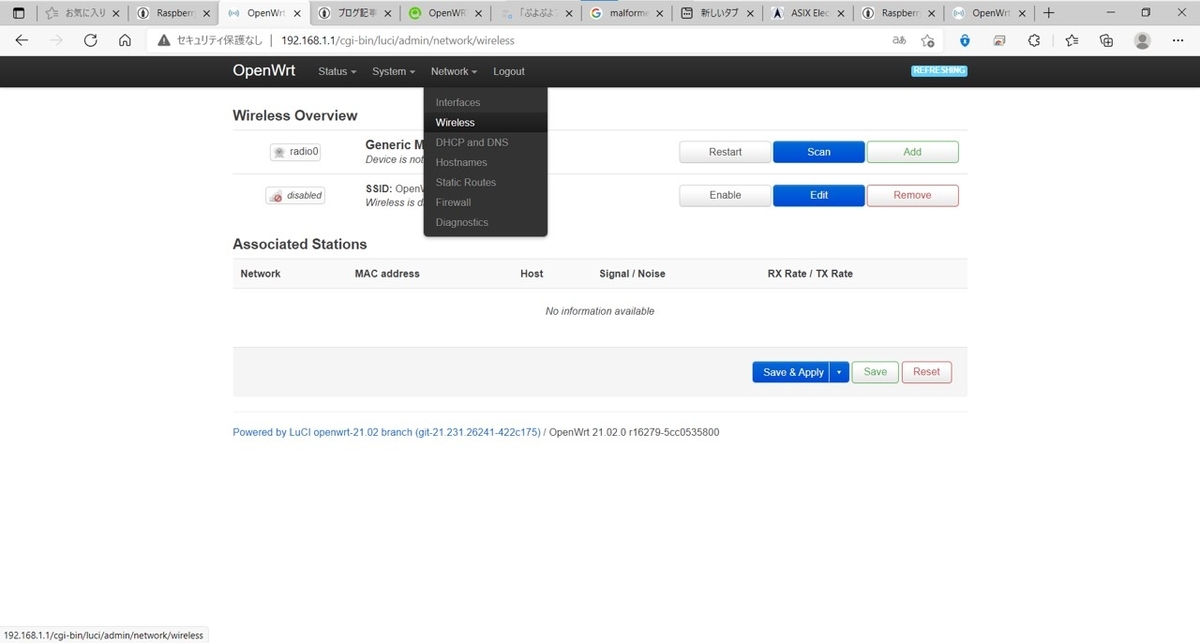Image resolution: width=1200 pixels, height=643 pixels.
Task: Close the ASIX Elec tab
Action: 840,13
